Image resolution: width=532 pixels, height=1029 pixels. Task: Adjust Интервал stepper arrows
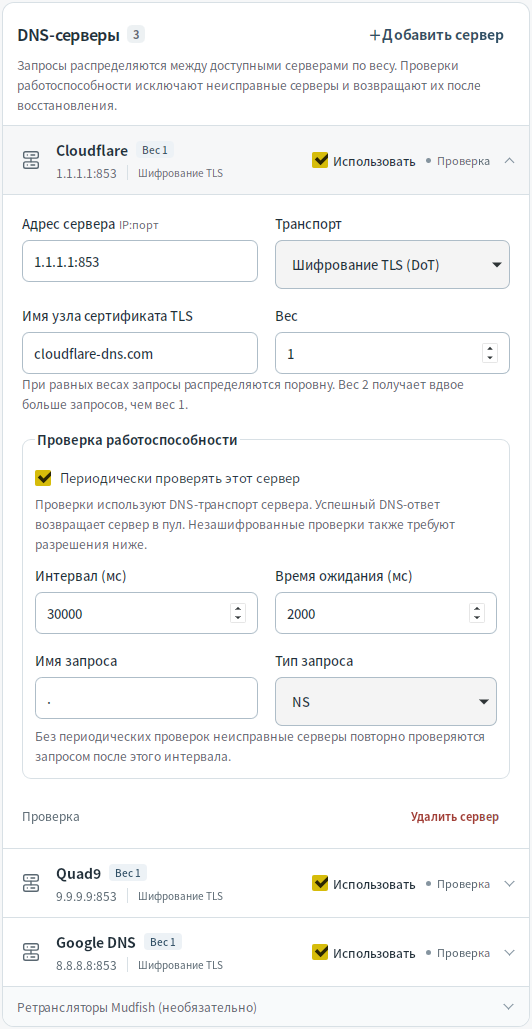tap(238, 614)
